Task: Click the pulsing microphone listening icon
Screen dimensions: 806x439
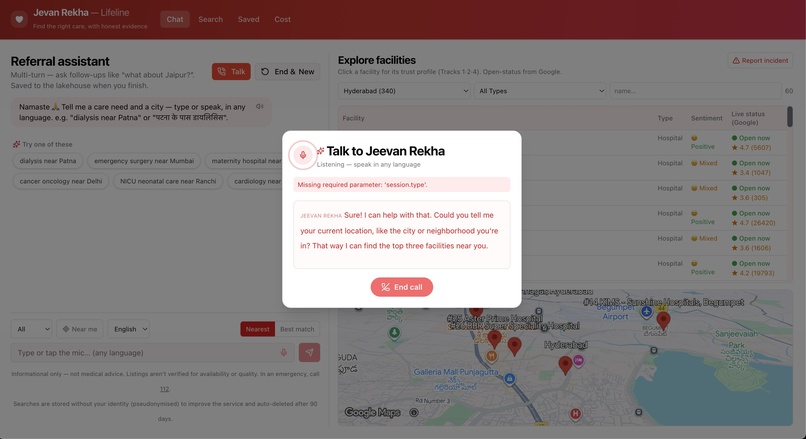Action: tap(303, 155)
